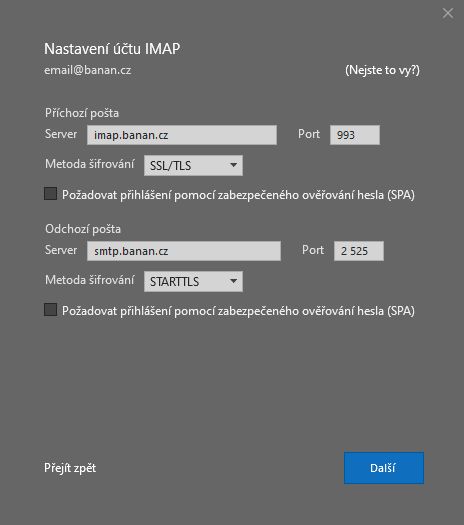Select the outgoing port field showing 2 525

point(359,251)
